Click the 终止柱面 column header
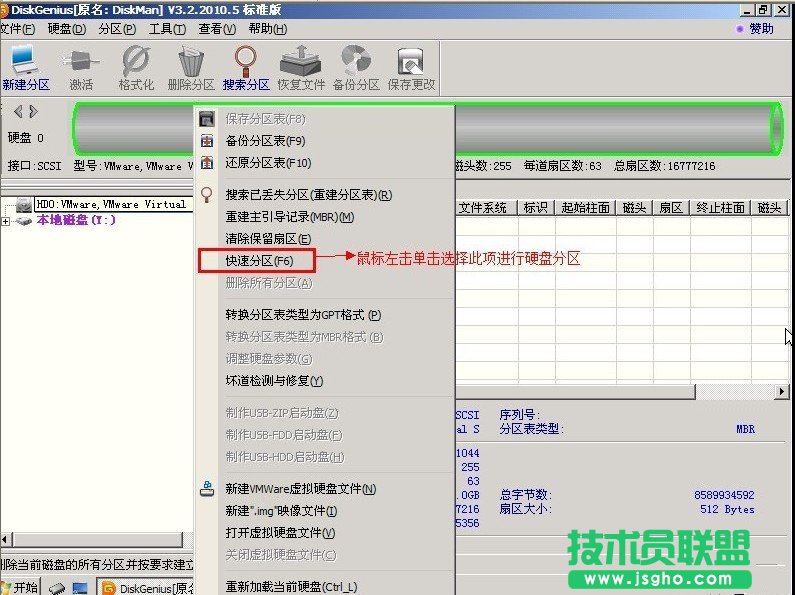795x595 pixels. 720,208
